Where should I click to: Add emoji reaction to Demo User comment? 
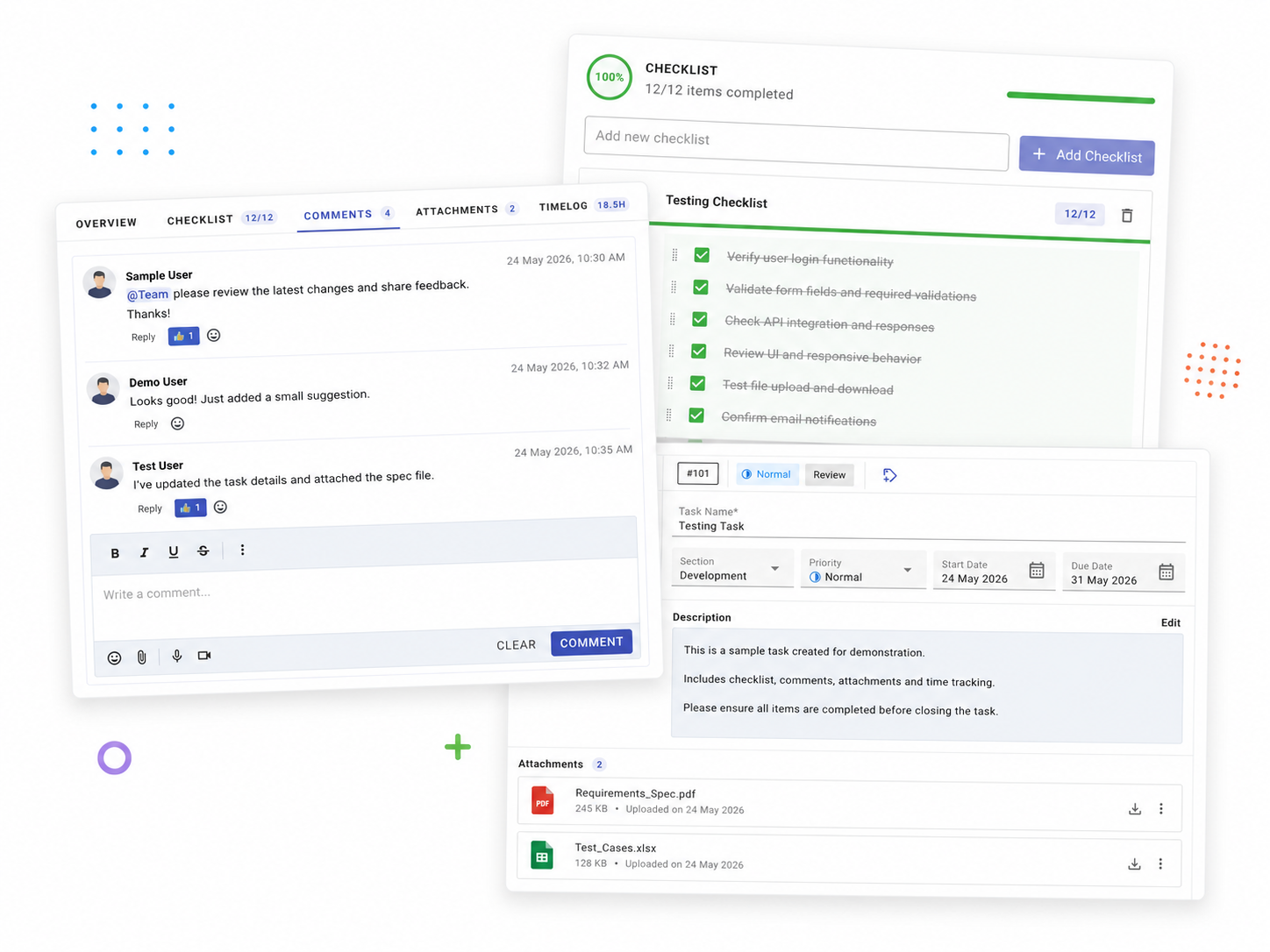pyautogui.click(x=178, y=423)
